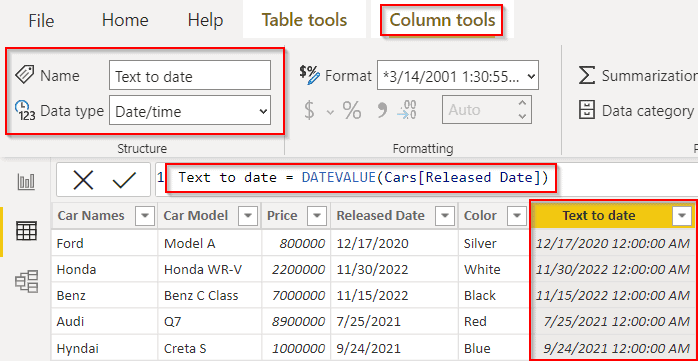This screenshot has width=698, height=361.
Task: Switch to Table tools tab
Action: pos(304,20)
